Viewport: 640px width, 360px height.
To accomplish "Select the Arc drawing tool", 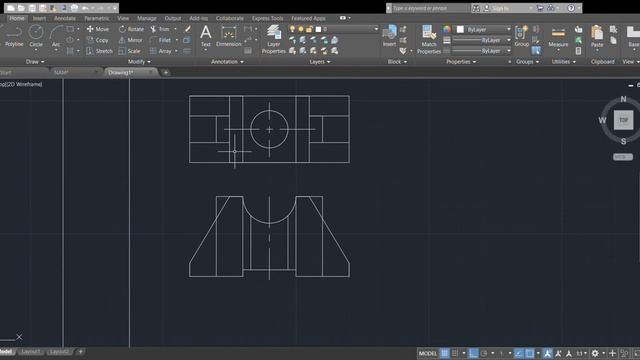I will [56, 36].
